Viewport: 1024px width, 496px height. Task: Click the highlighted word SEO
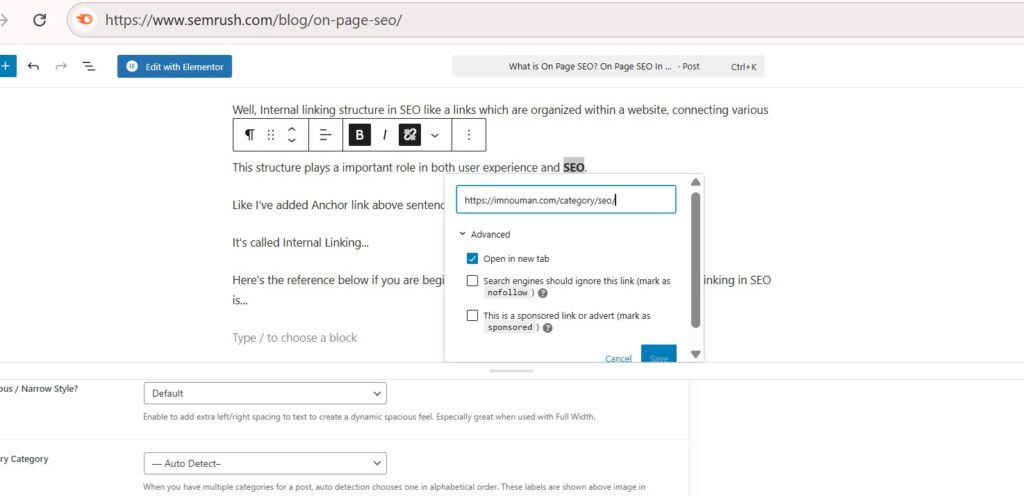coord(574,168)
